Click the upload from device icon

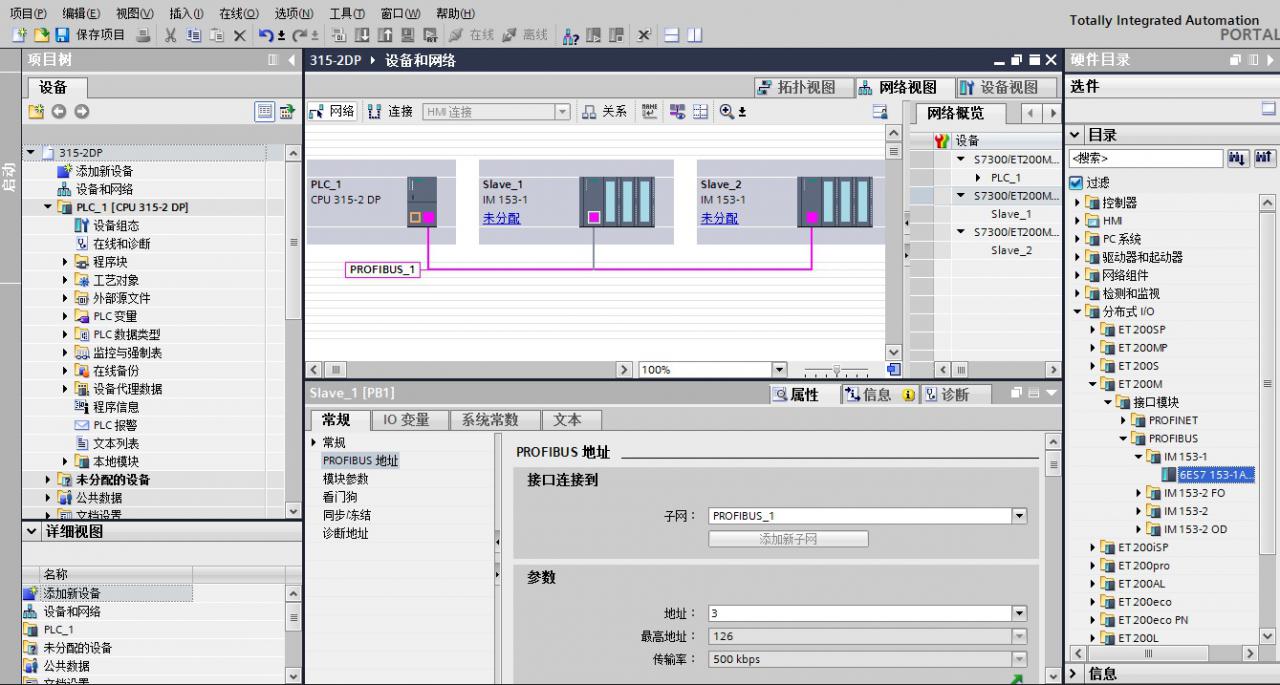(x=384, y=35)
